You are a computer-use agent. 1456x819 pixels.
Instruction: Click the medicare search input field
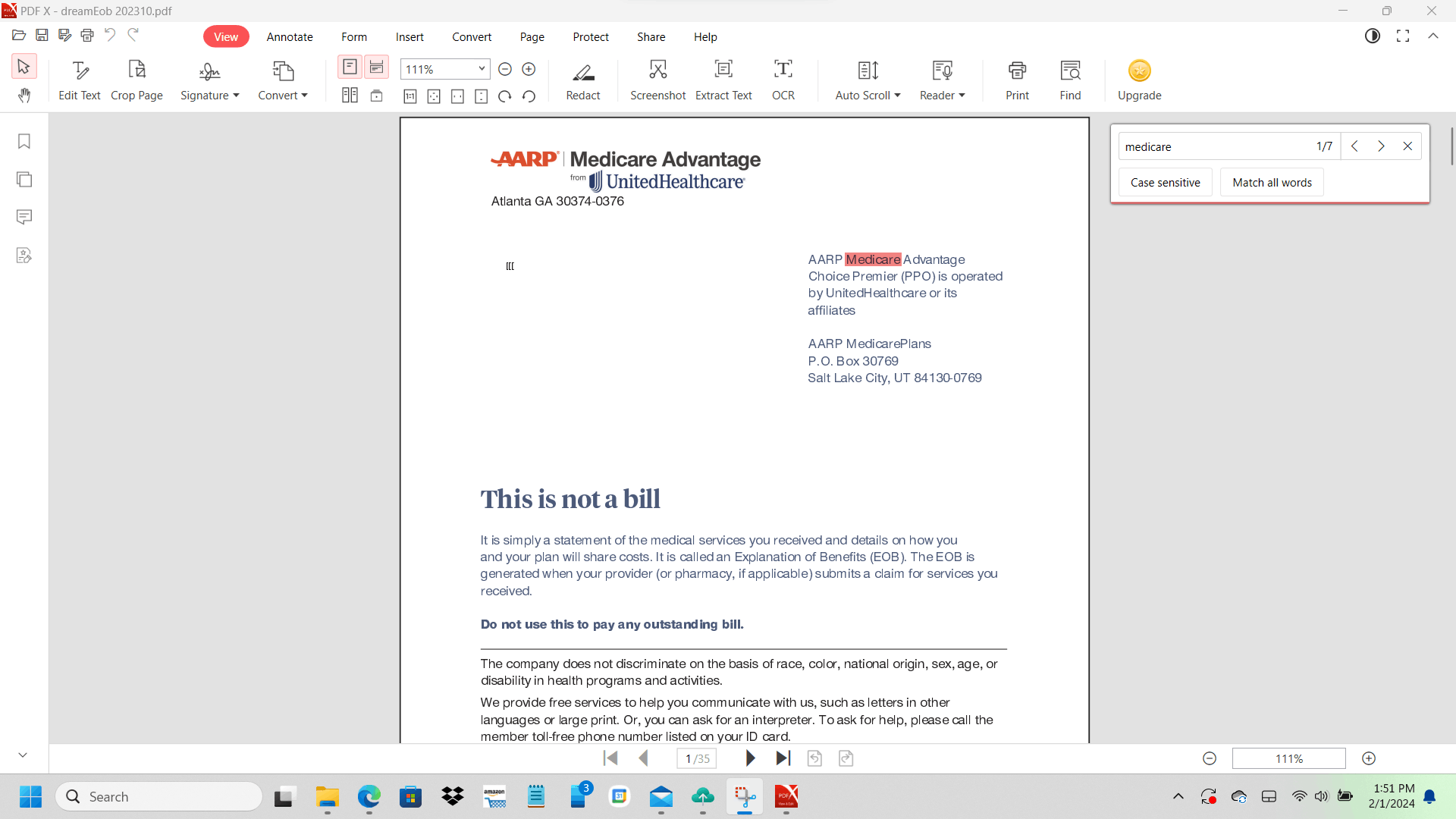[1213, 146]
